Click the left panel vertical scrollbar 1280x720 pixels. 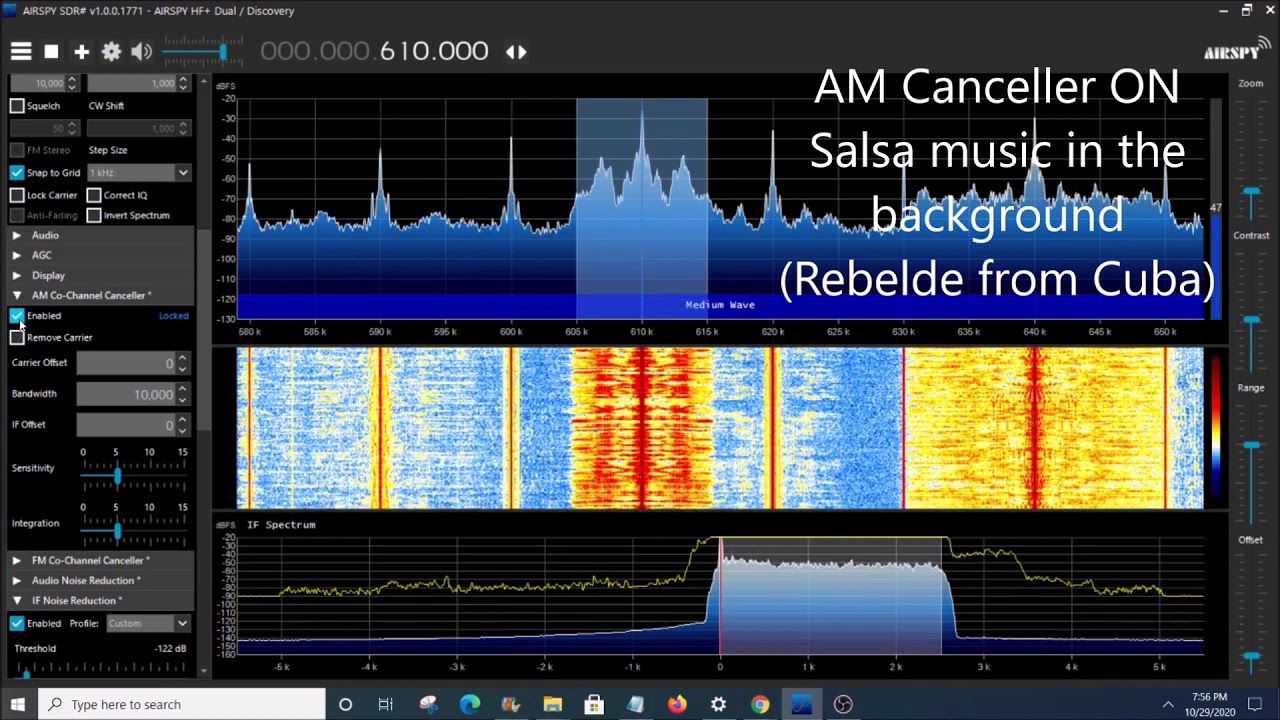(204, 330)
